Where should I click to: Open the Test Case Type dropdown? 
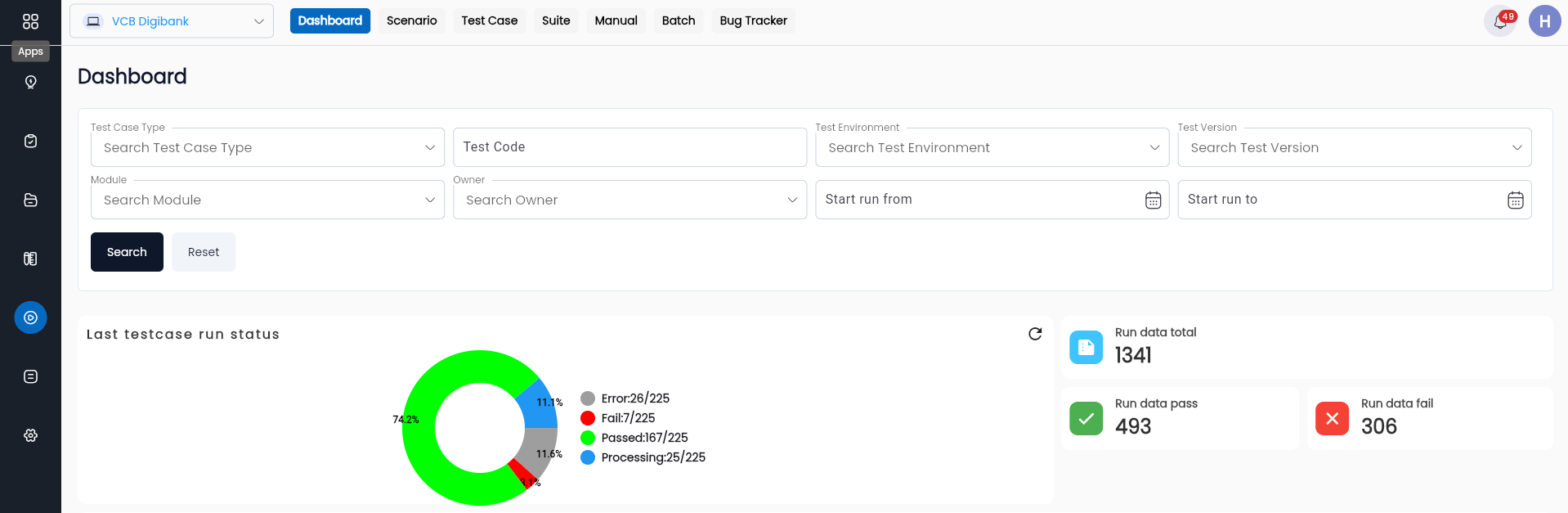[267, 147]
